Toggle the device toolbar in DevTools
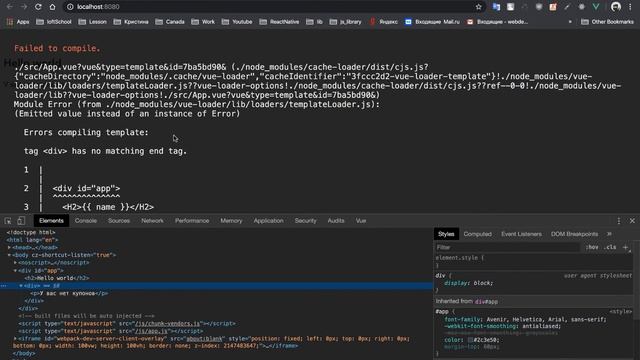 21,221
